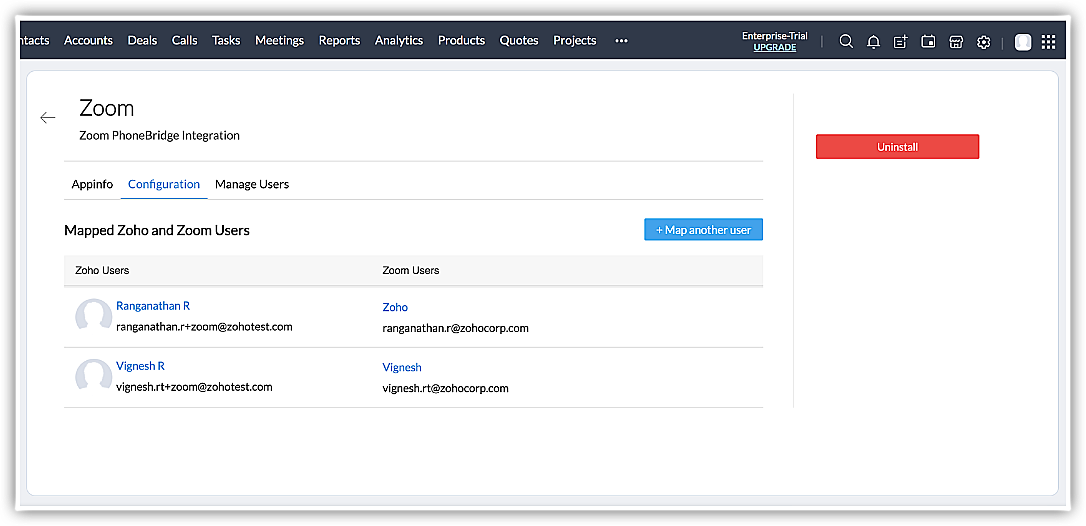Image resolution: width=1086 pixels, height=526 pixels.
Task: Open the Quotes module
Action: [519, 40]
